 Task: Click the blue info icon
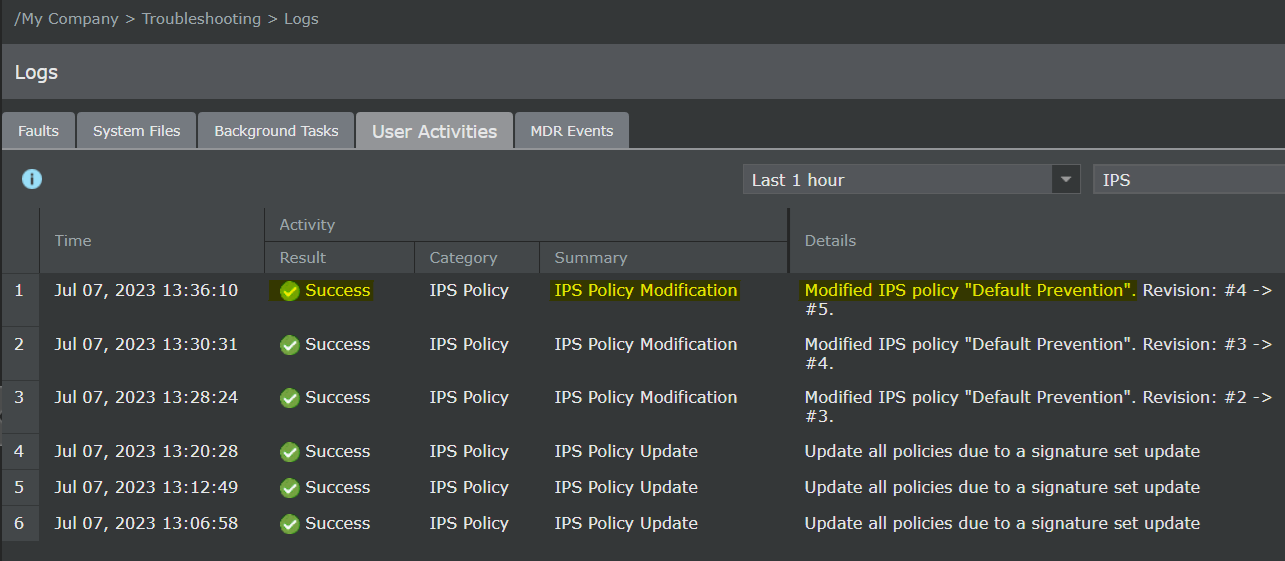pyautogui.click(x=32, y=179)
